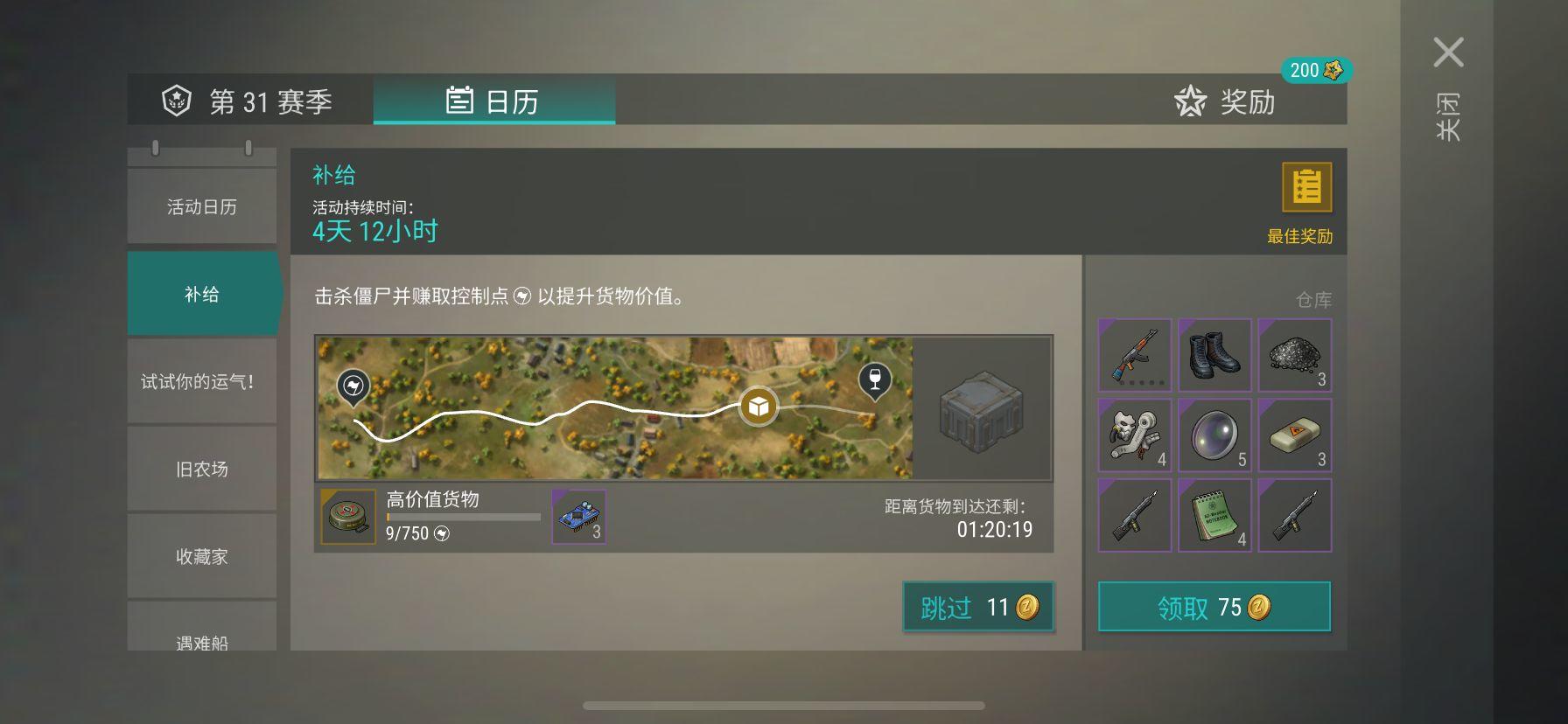
Task: Tap the landmine 高价值货物 cargo icon
Action: 347,516
